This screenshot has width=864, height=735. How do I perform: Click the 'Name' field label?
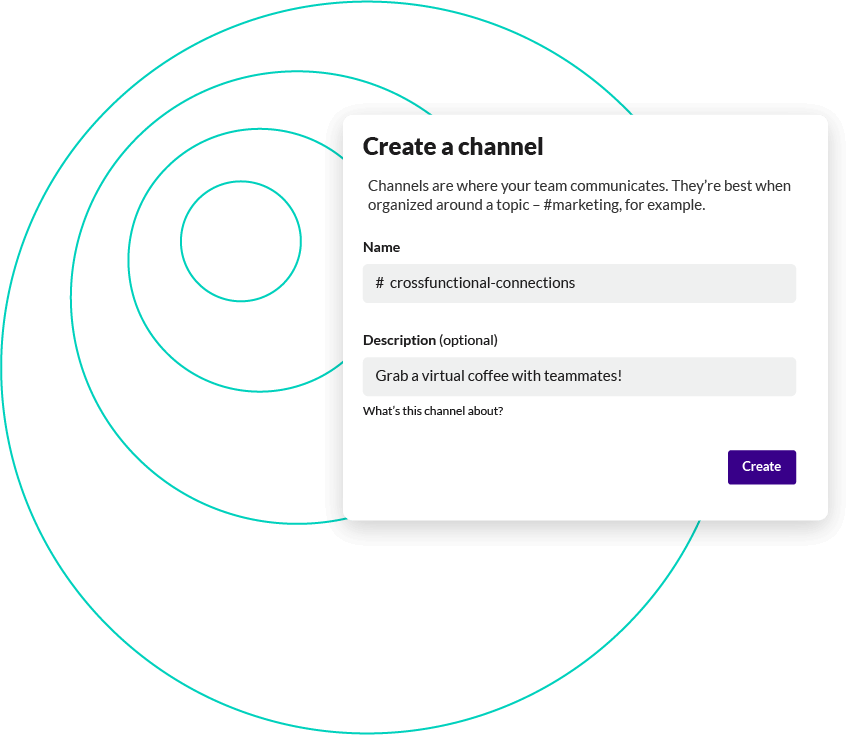381,247
